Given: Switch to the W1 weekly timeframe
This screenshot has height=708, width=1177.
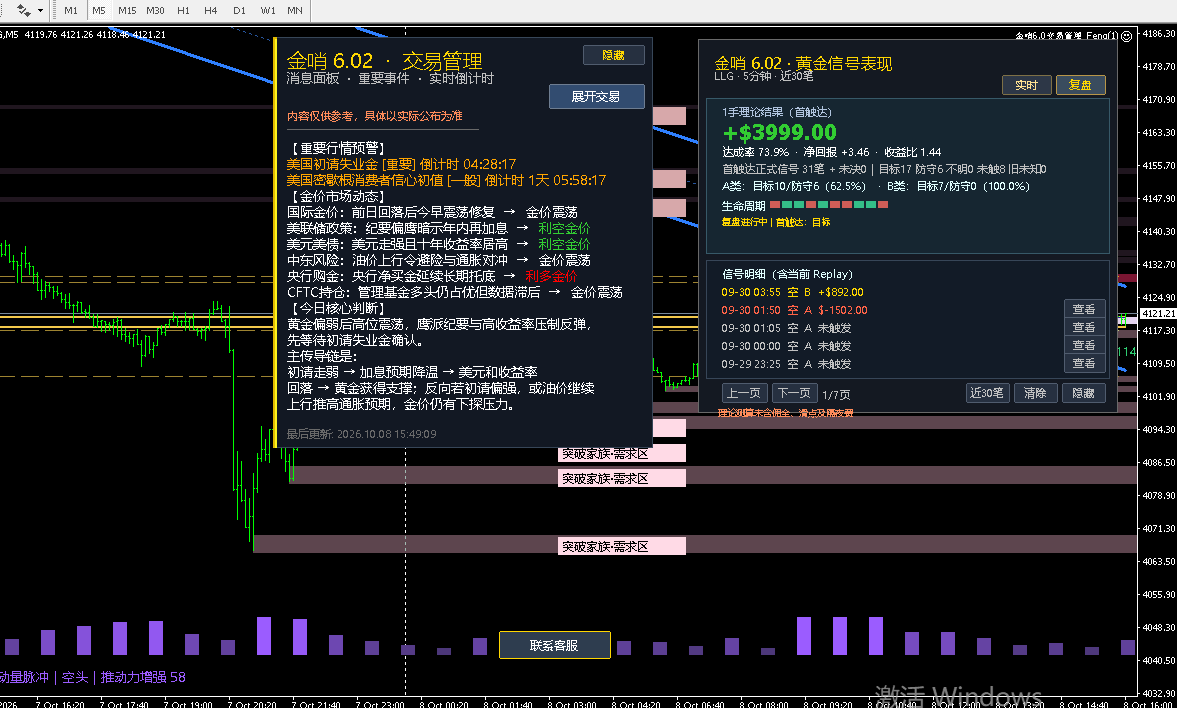Looking at the screenshot, I should coord(267,11).
